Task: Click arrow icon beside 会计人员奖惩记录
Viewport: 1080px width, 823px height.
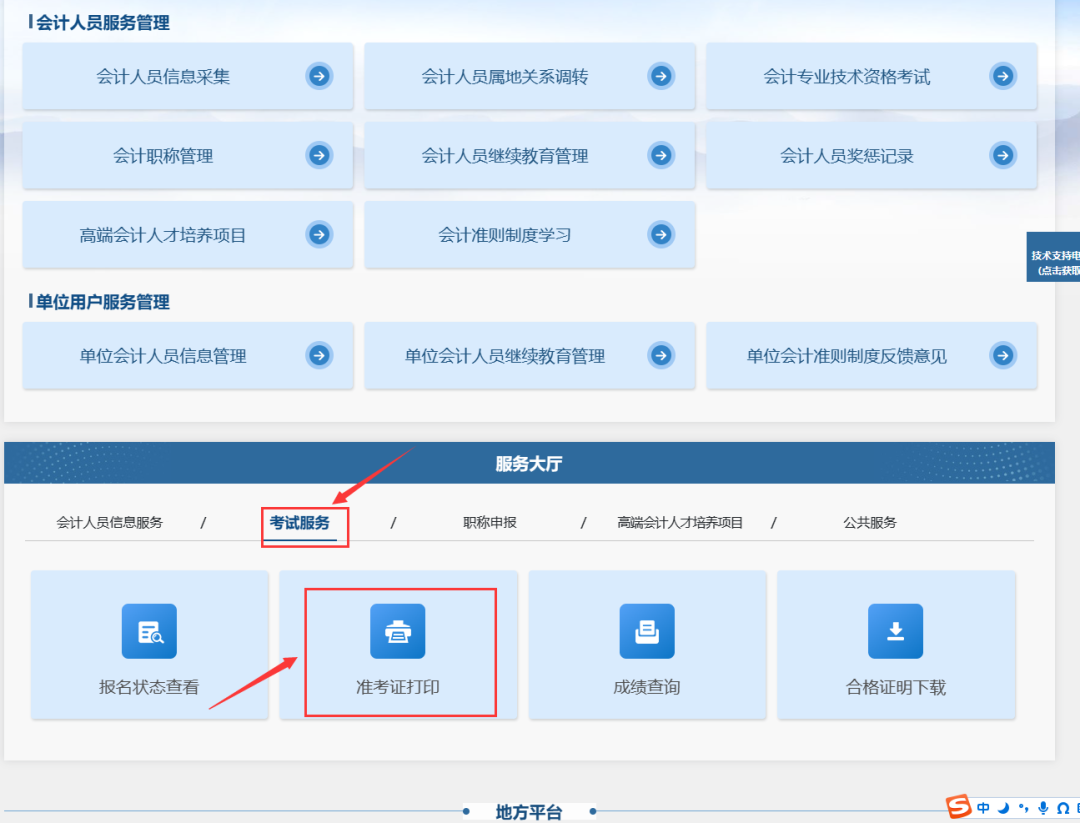Action: pos(1003,155)
